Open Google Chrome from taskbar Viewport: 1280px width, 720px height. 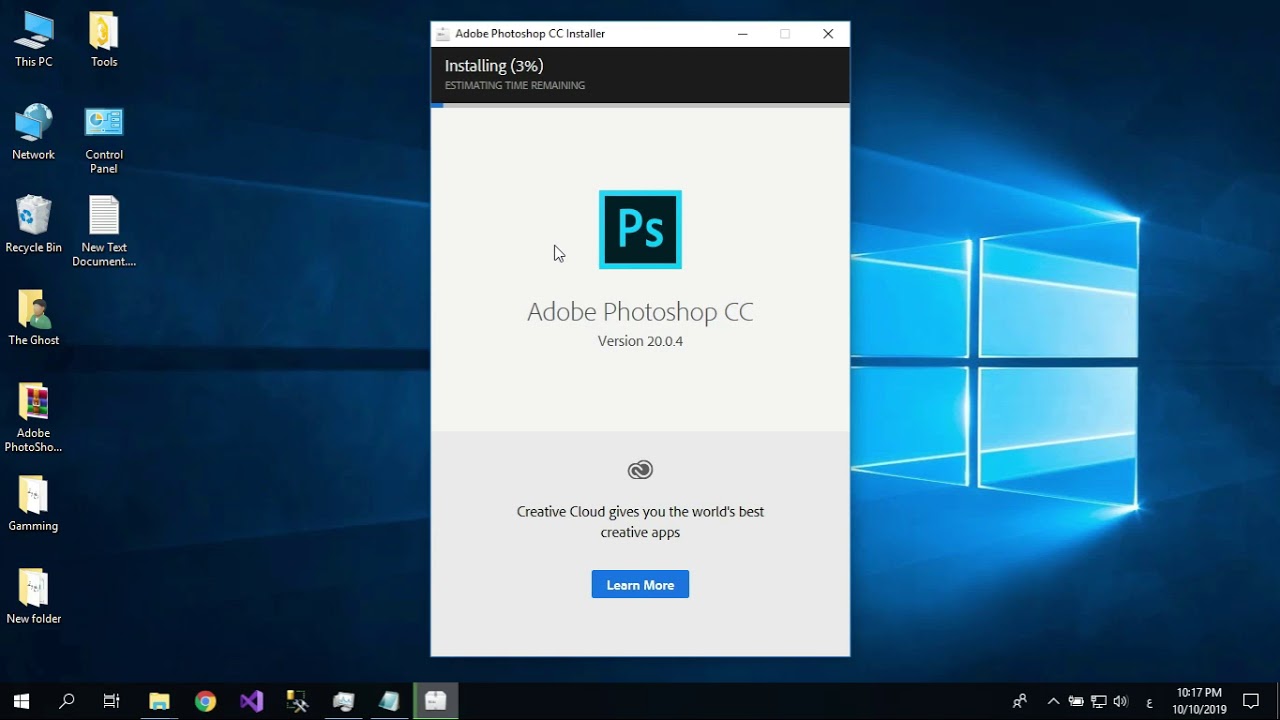click(205, 701)
